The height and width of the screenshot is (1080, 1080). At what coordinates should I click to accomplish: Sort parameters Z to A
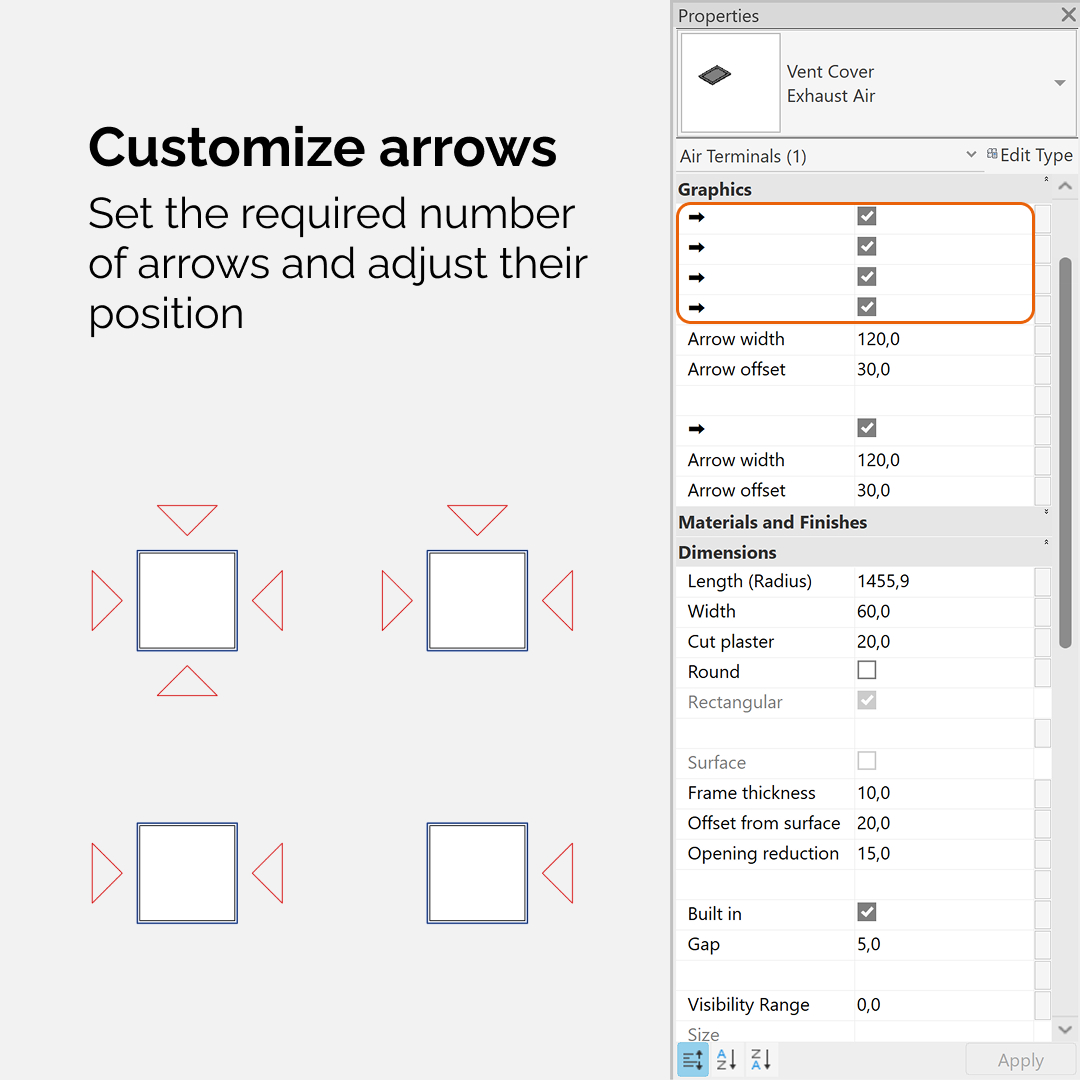click(x=760, y=1059)
